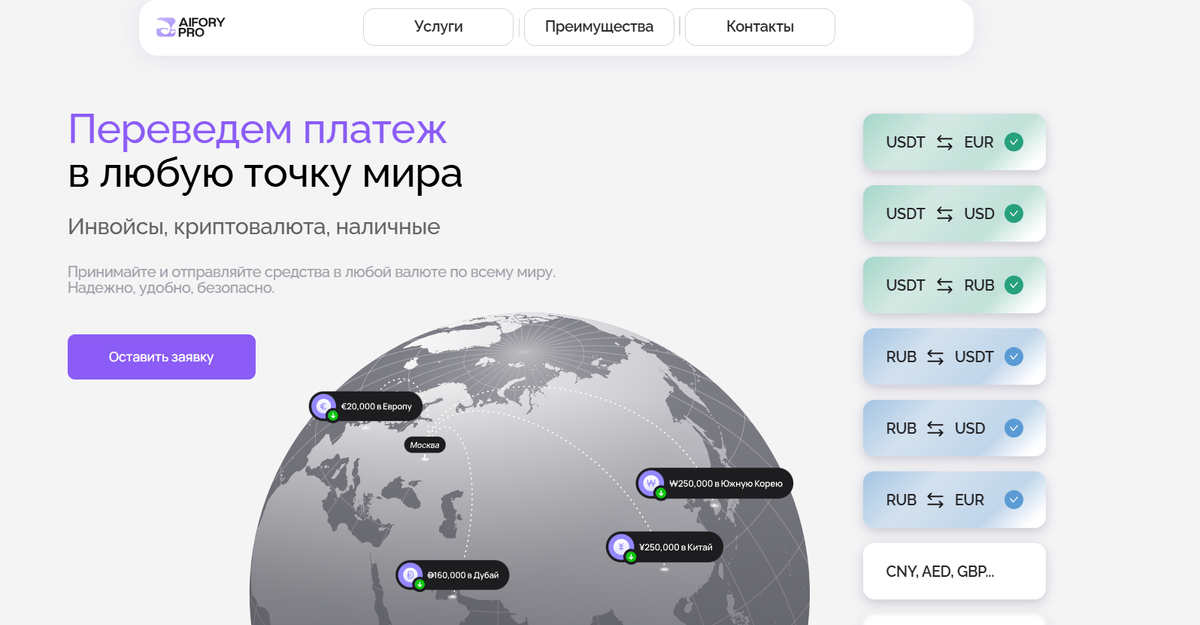The image size is (1200, 625).
Task: Click the dirham icon on the Dubai marker
Action: click(410, 574)
